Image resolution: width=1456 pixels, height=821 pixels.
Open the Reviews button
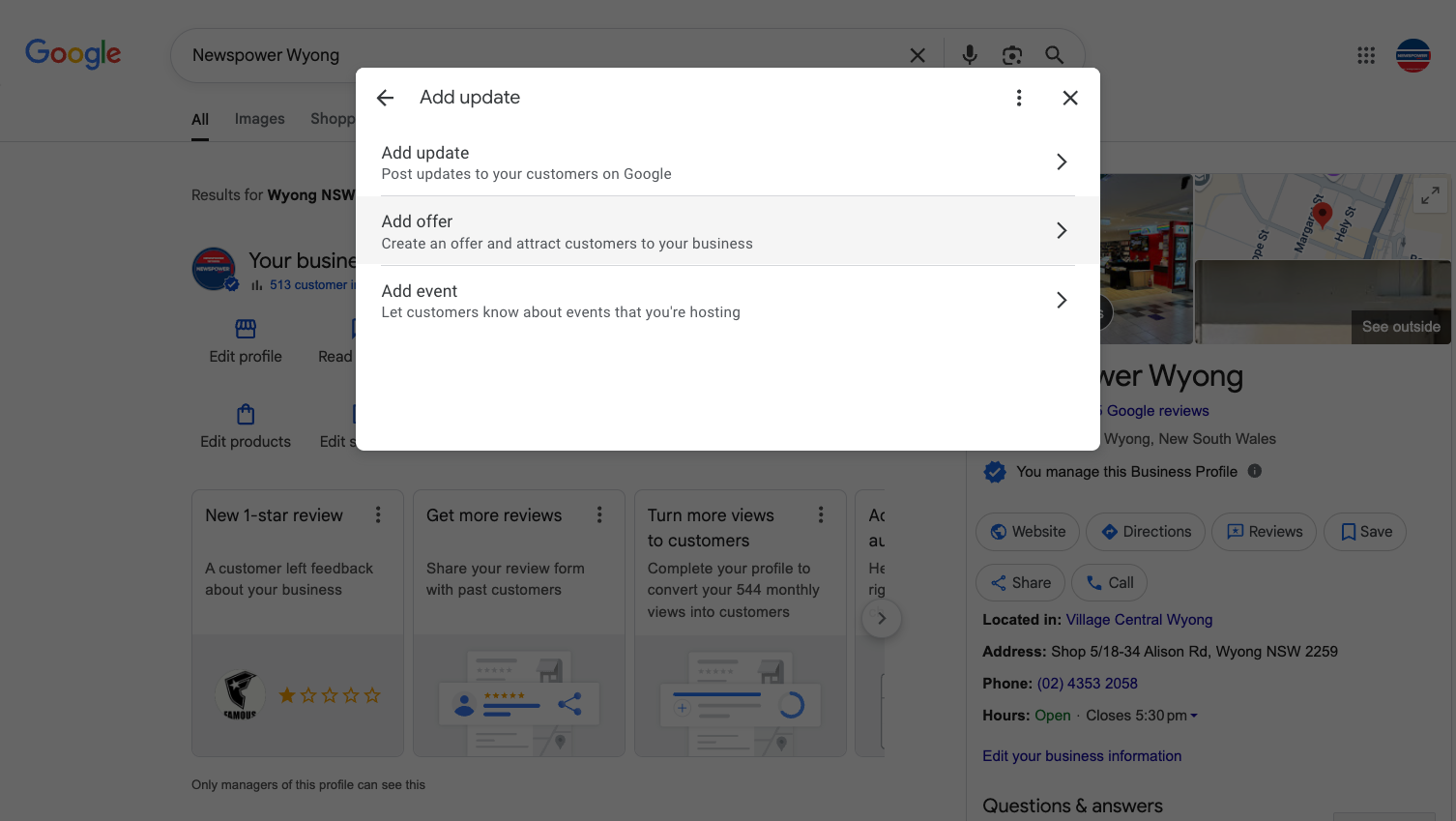coord(1265,532)
